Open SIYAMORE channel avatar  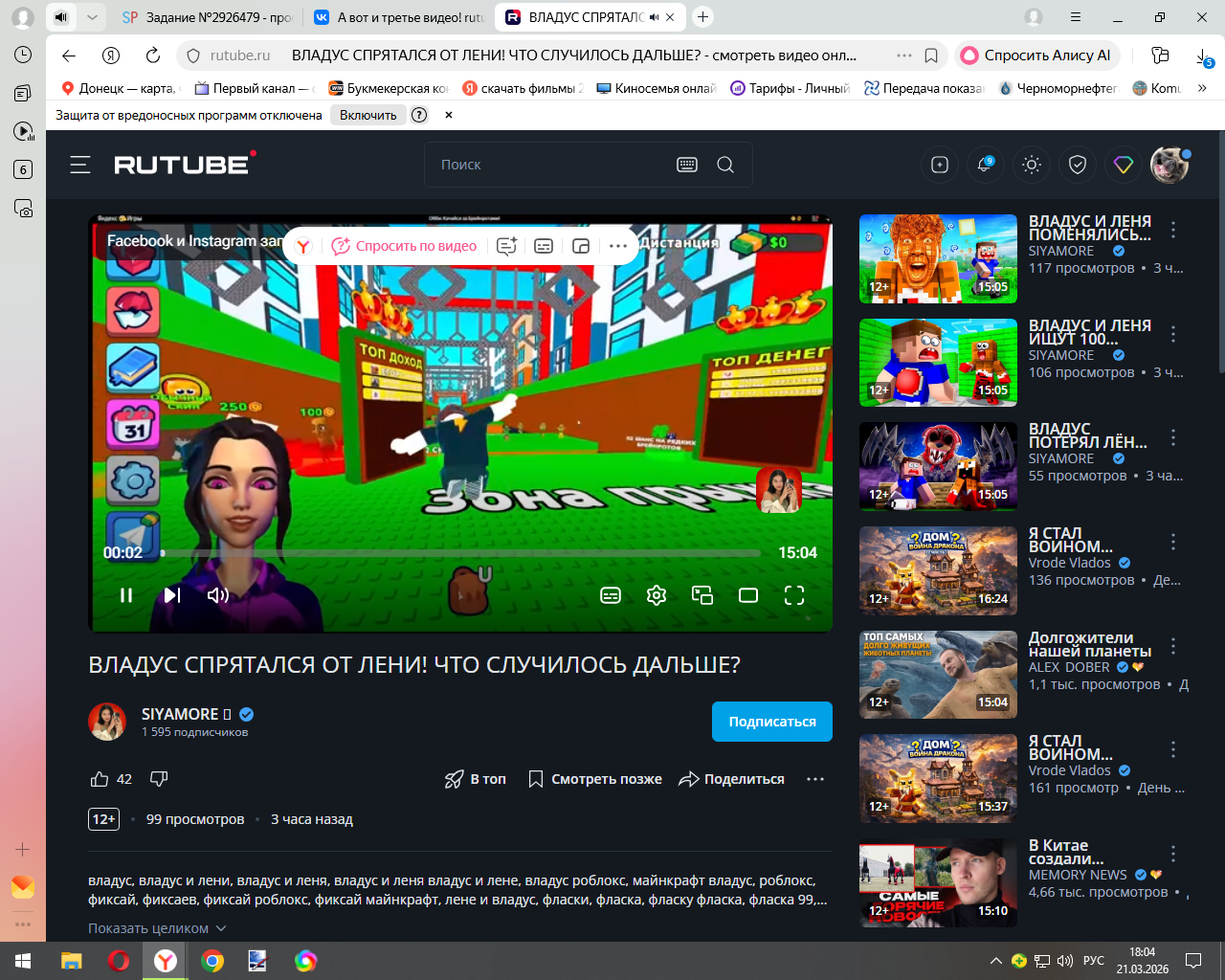point(107,722)
